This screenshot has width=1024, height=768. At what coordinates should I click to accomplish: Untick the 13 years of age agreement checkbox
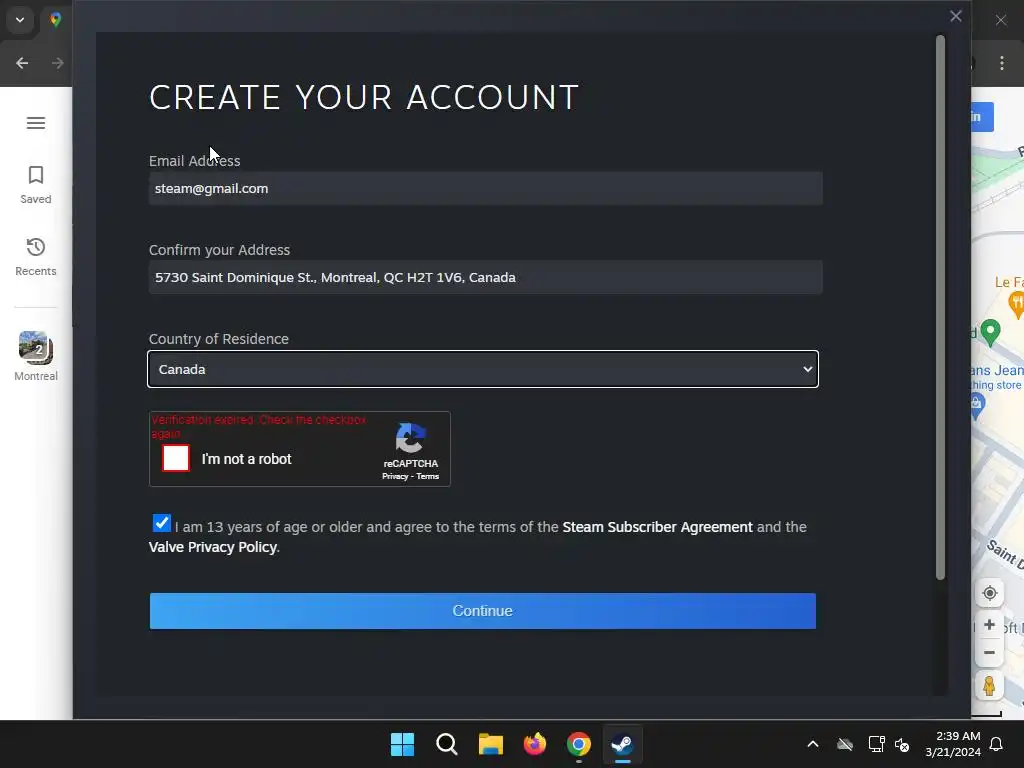click(x=161, y=523)
